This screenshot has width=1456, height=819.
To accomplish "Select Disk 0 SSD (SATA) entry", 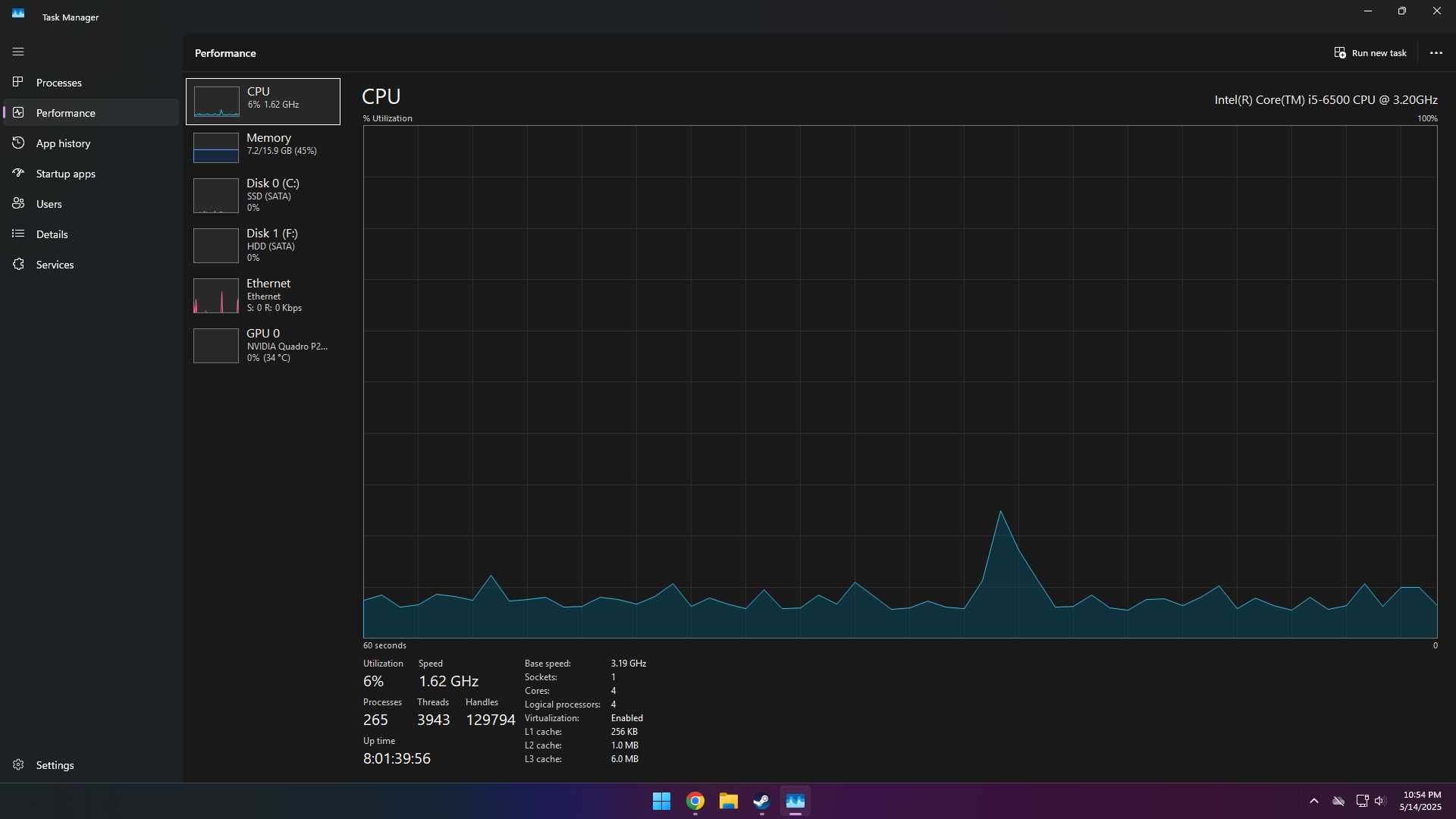I will 263,196.
